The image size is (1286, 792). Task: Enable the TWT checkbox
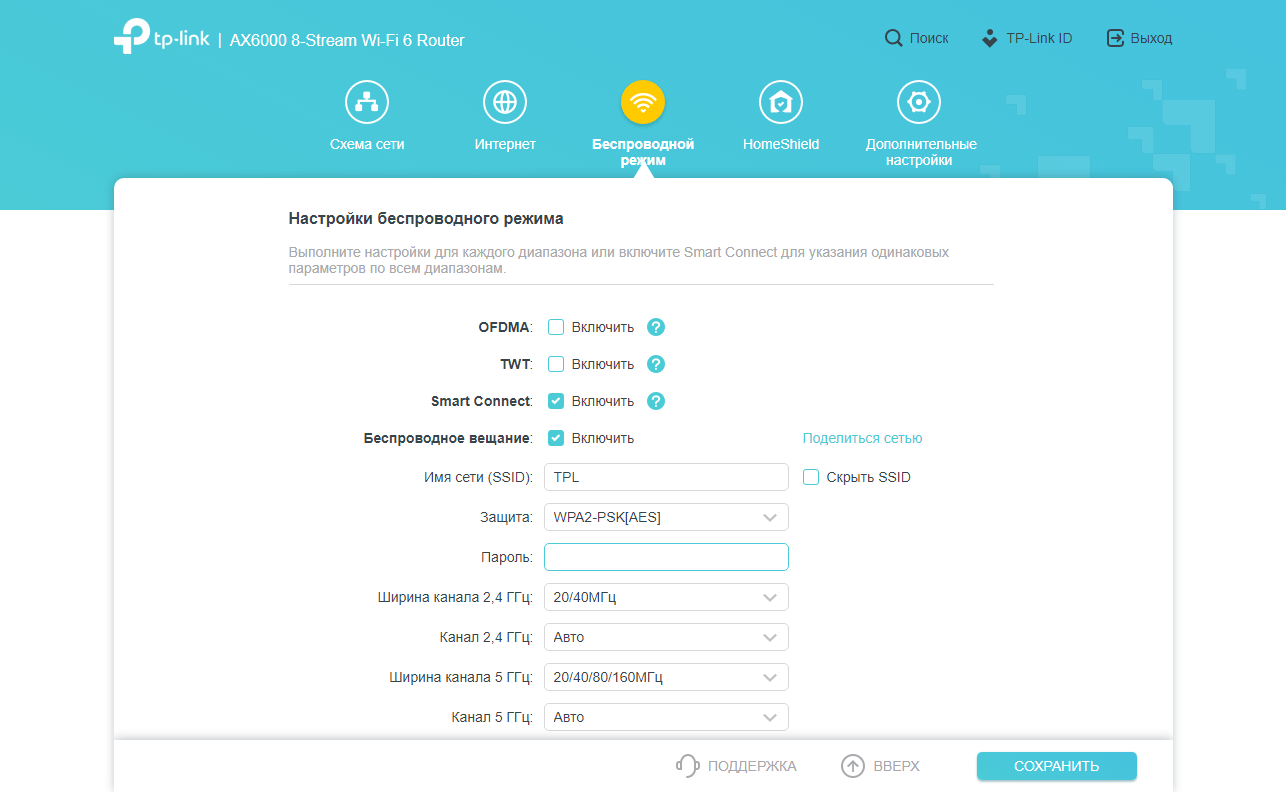coord(556,364)
